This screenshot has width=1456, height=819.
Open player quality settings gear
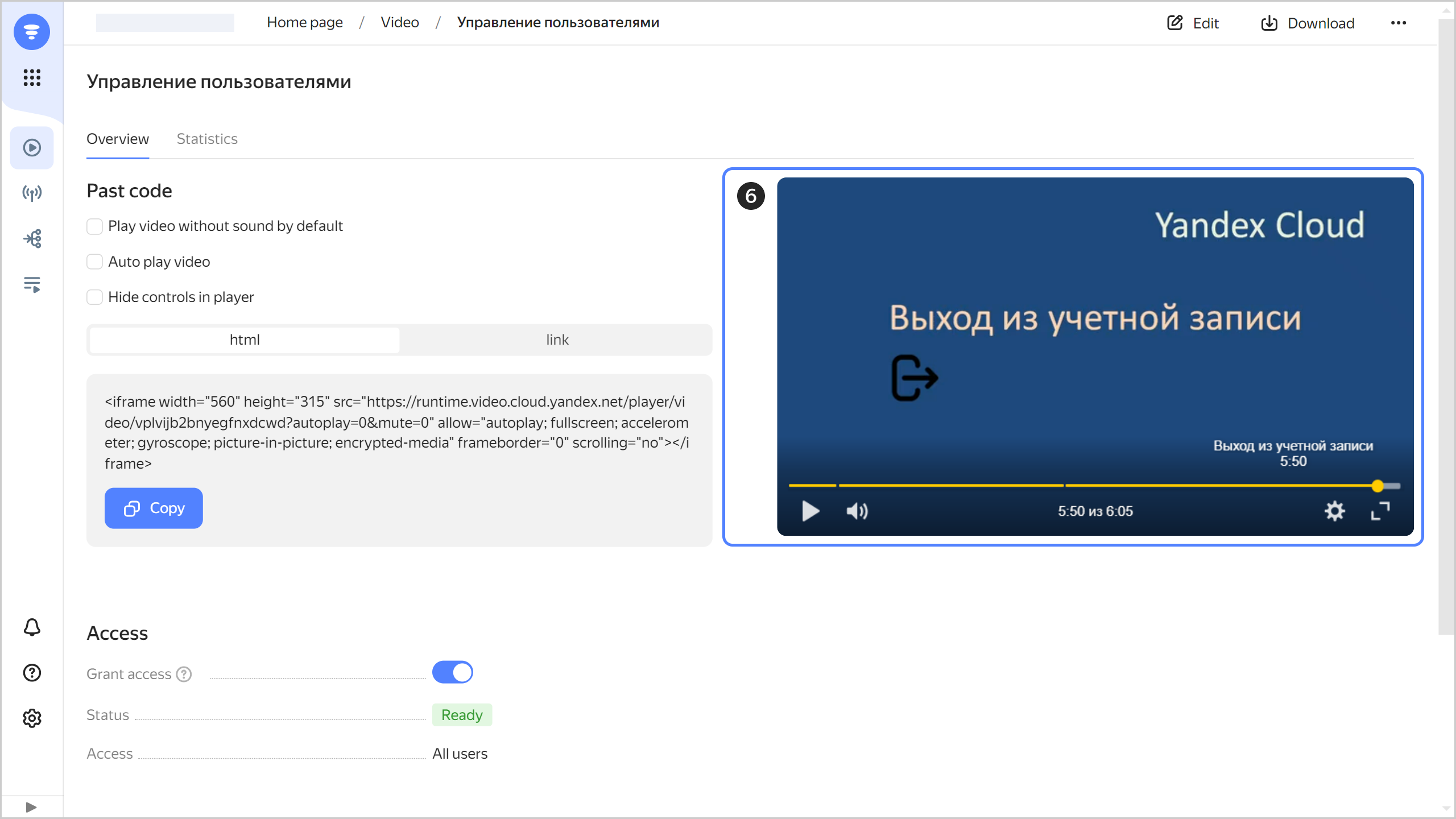click(x=1334, y=511)
